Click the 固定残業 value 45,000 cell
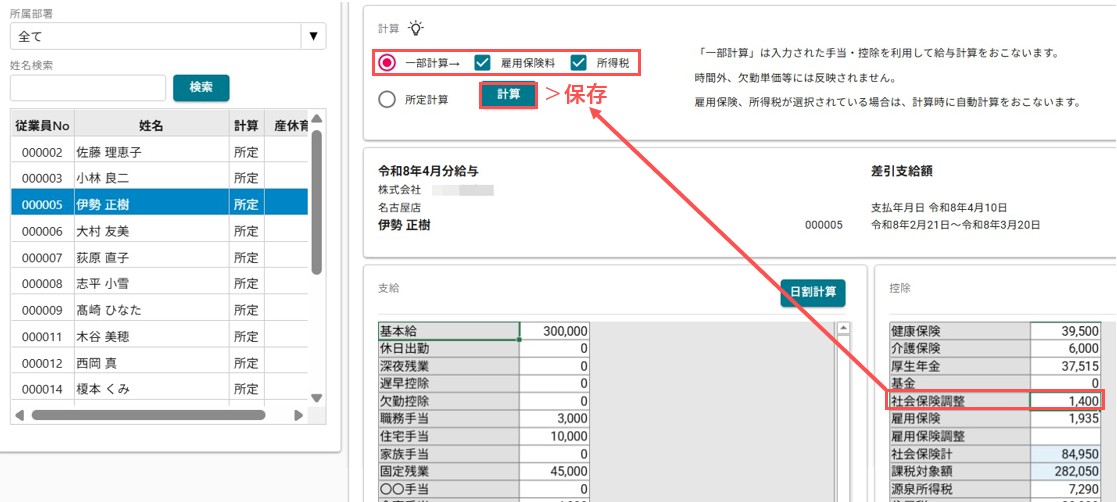 (555, 471)
